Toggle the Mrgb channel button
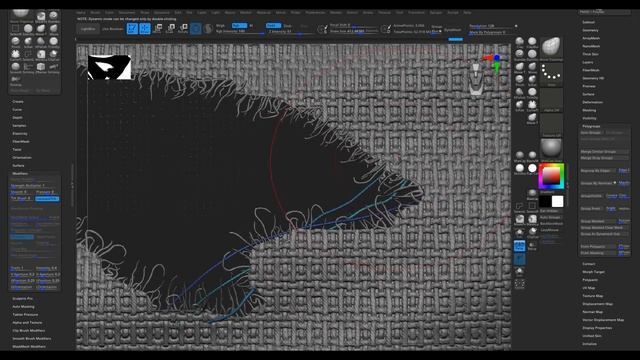The image size is (640, 360). click(221, 25)
